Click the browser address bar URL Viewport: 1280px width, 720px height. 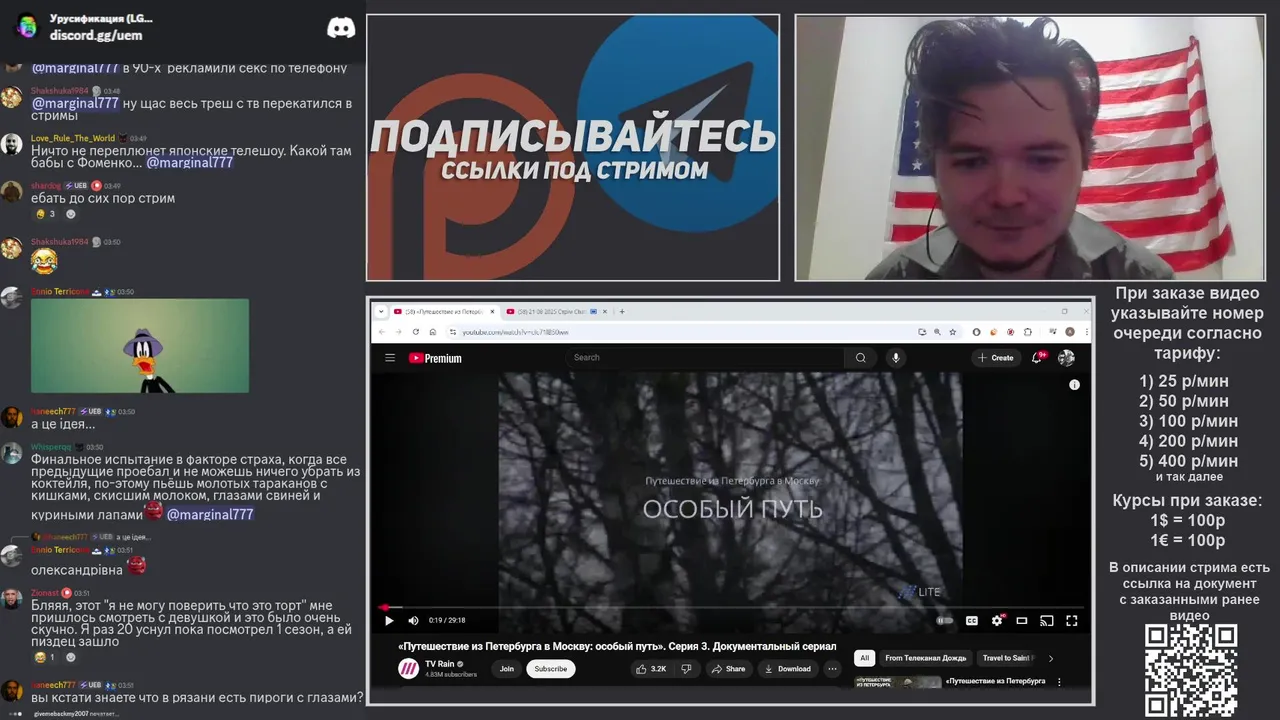tap(515, 332)
